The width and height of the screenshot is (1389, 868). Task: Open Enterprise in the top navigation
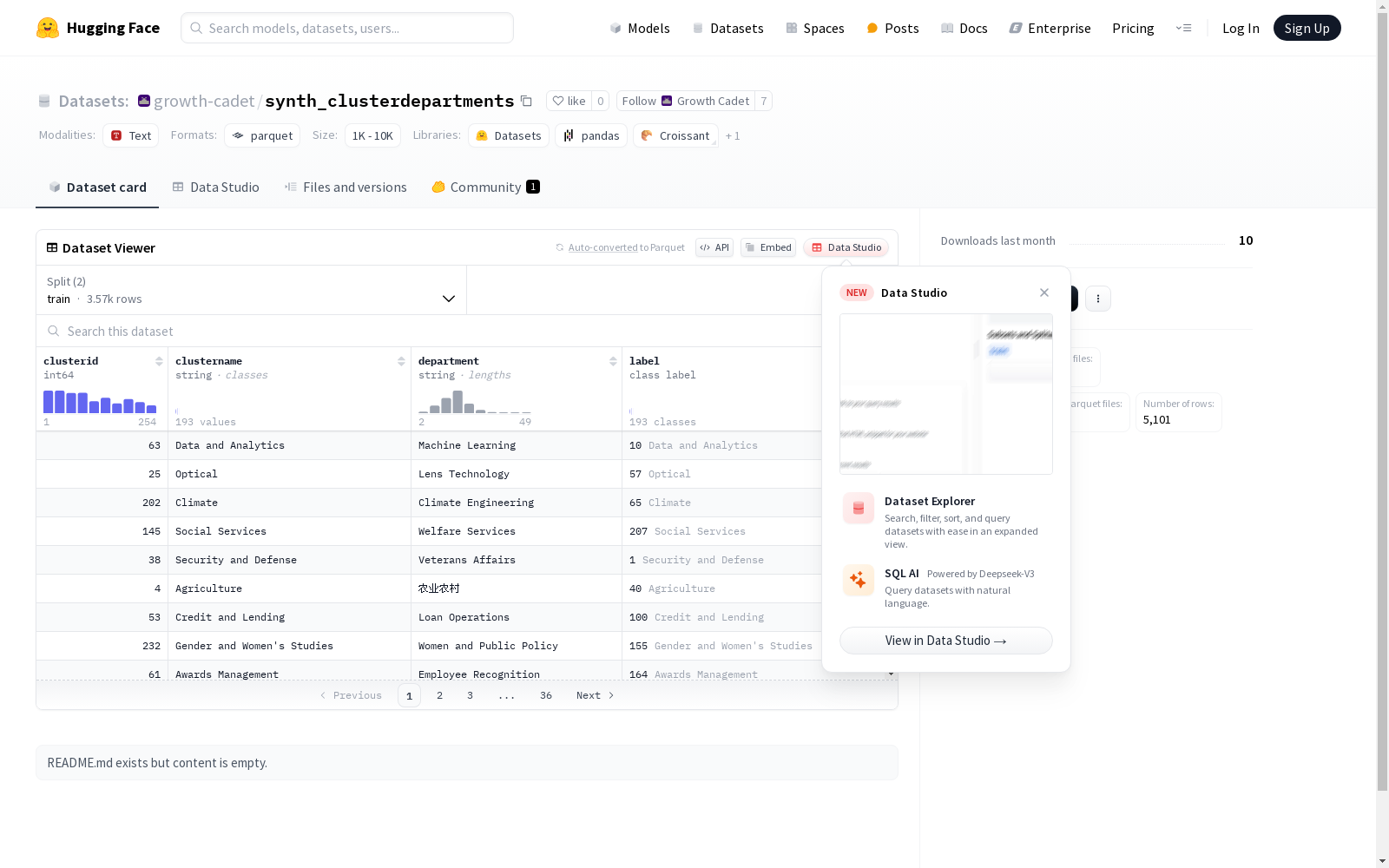click(1050, 28)
